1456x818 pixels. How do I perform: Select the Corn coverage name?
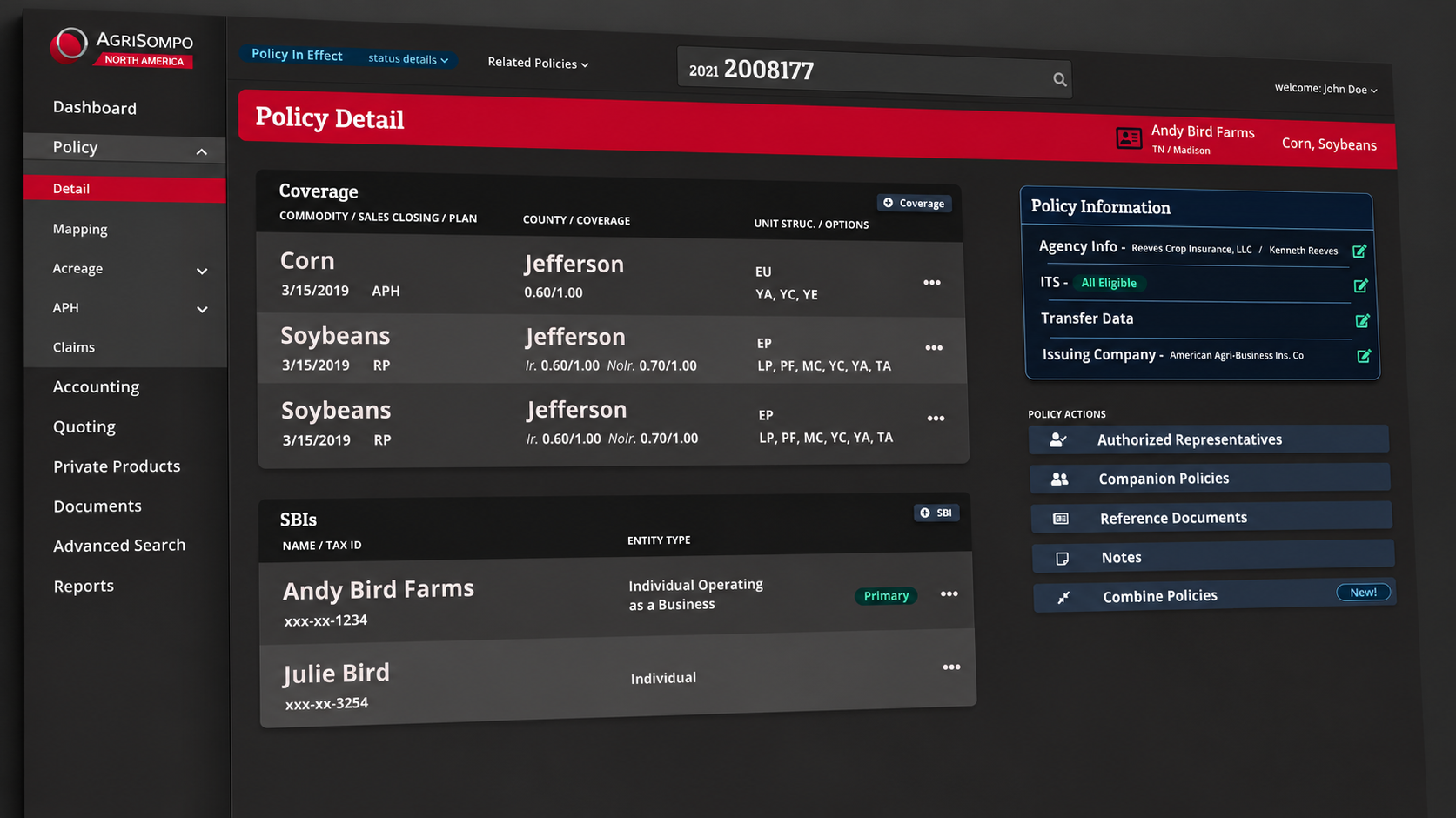tap(307, 261)
